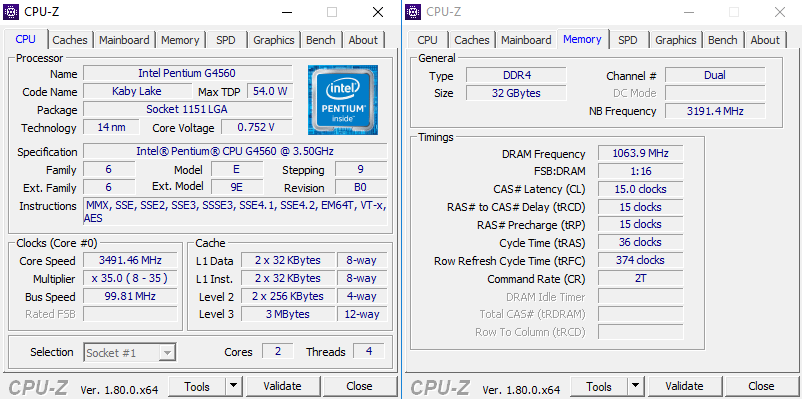Open Bench tab in right CPU-Z window
The height and width of the screenshot is (399, 802).
723,40
